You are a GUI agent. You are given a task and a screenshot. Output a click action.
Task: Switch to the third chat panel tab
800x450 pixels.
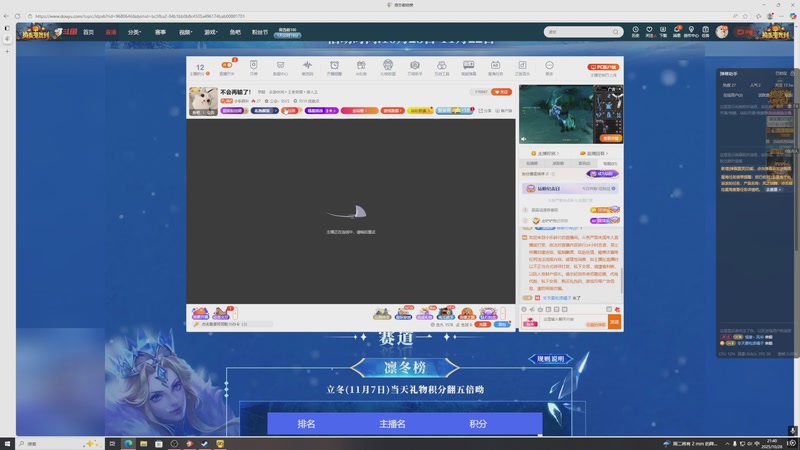584,163
